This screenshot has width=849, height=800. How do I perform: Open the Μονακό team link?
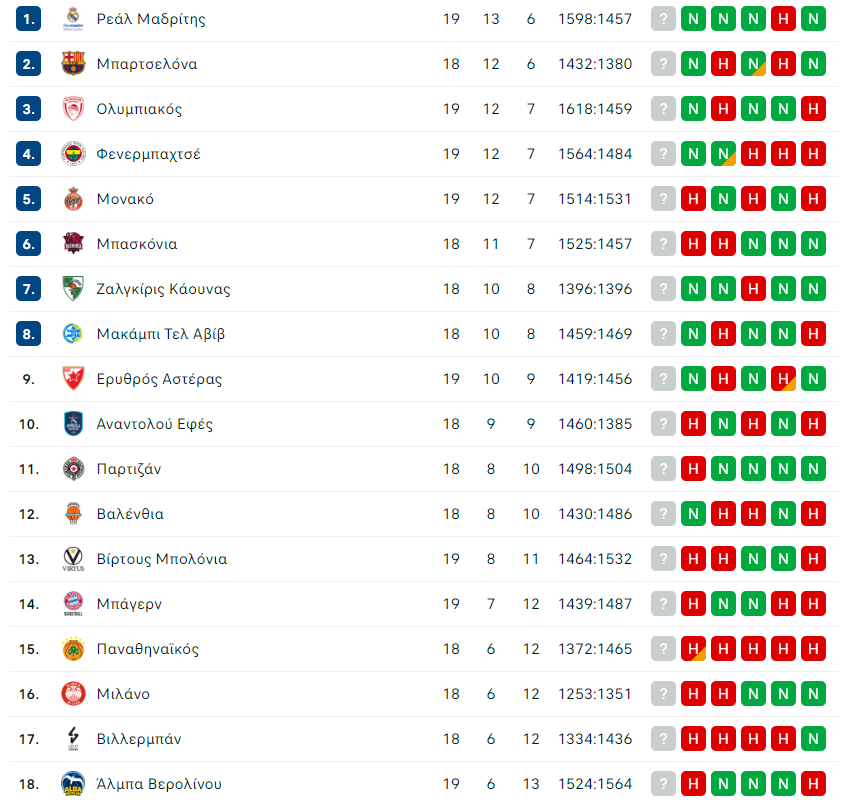125,199
